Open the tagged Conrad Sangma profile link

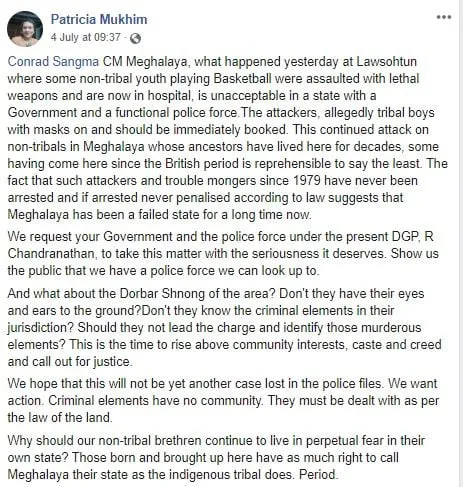pyautogui.click(x=53, y=62)
